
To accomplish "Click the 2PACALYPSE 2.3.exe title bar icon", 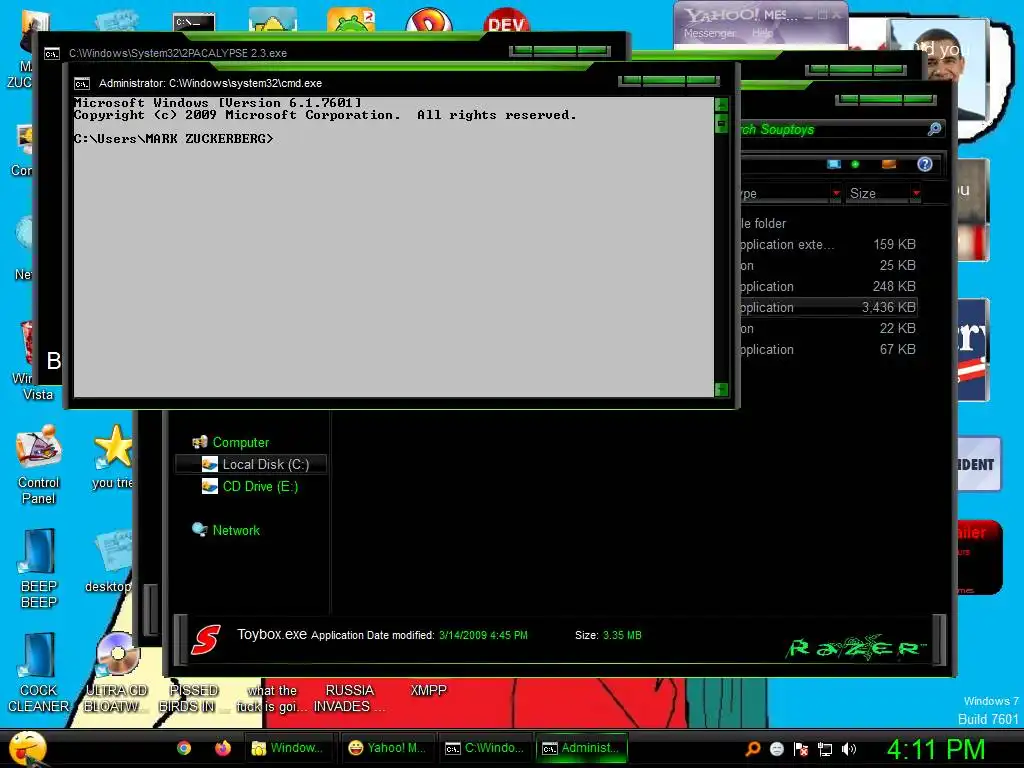I will coord(52,54).
